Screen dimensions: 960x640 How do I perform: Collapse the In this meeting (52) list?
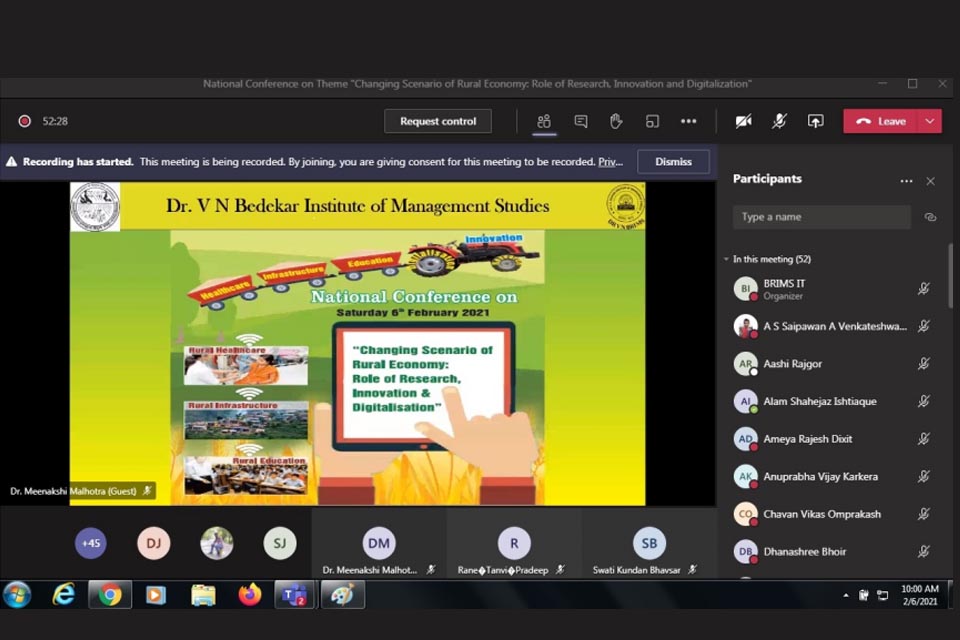[726, 259]
